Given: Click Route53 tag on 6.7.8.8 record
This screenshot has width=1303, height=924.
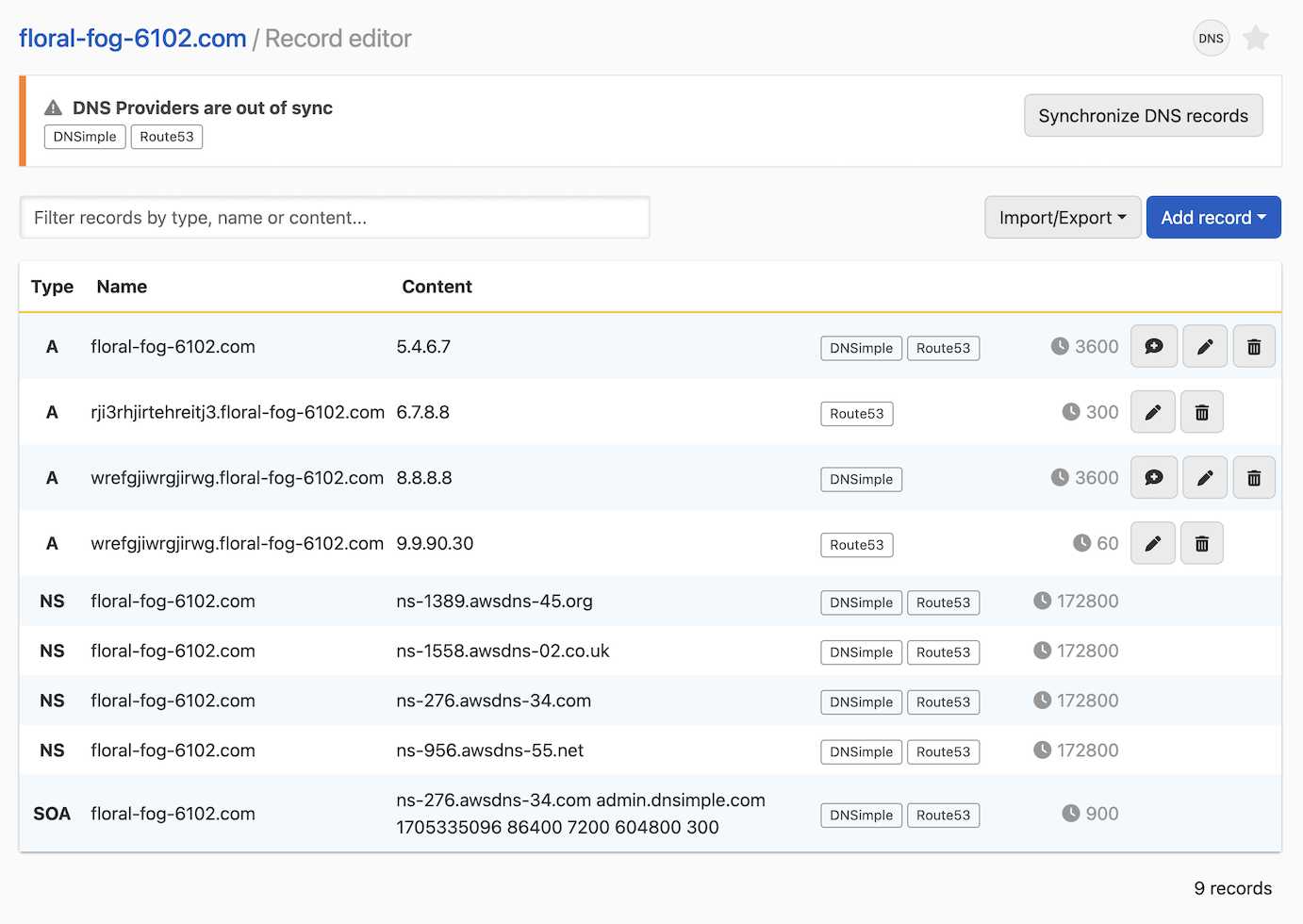Looking at the screenshot, I should pos(857,414).
